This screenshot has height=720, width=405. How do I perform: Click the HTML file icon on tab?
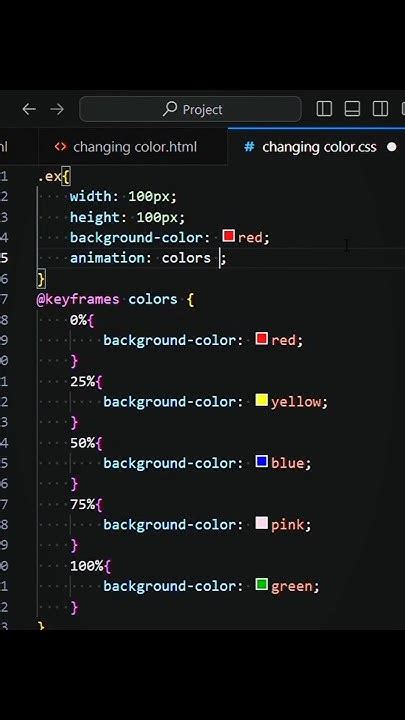point(60,147)
